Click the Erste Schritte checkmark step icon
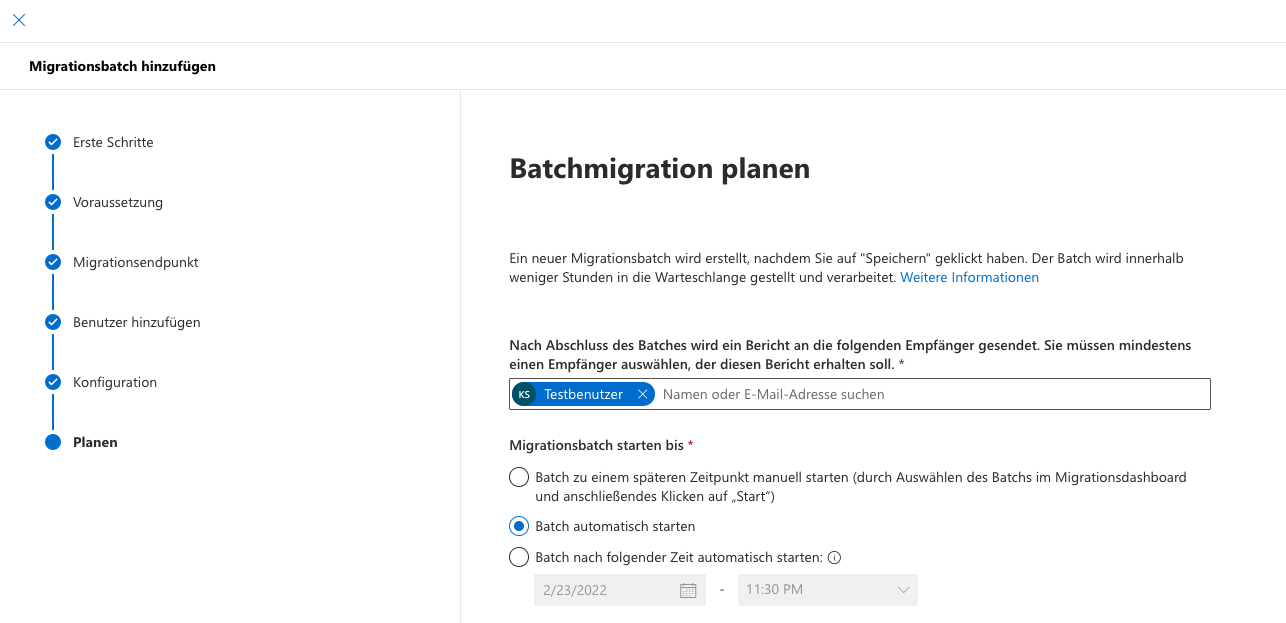This screenshot has height=623, width=1286. click(x=53, y=142)
